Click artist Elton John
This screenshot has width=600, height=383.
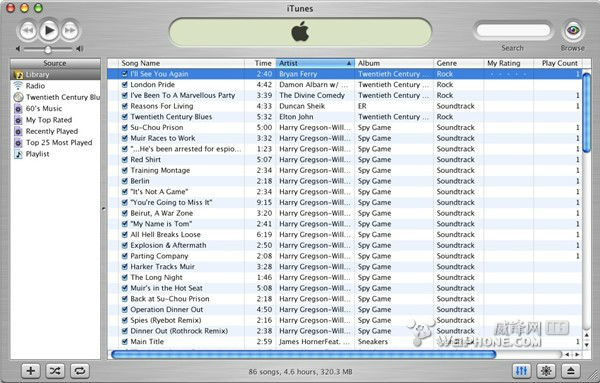point(296,117)
